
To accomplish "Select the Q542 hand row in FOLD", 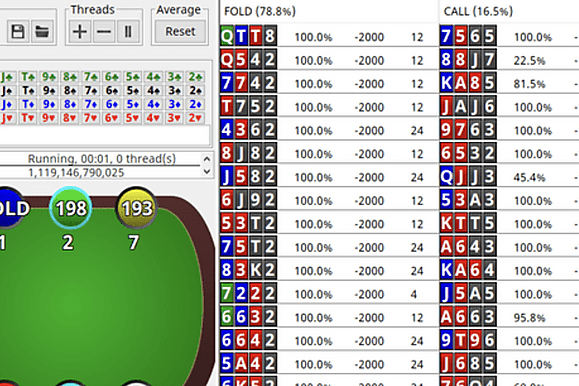I will 329,59.
